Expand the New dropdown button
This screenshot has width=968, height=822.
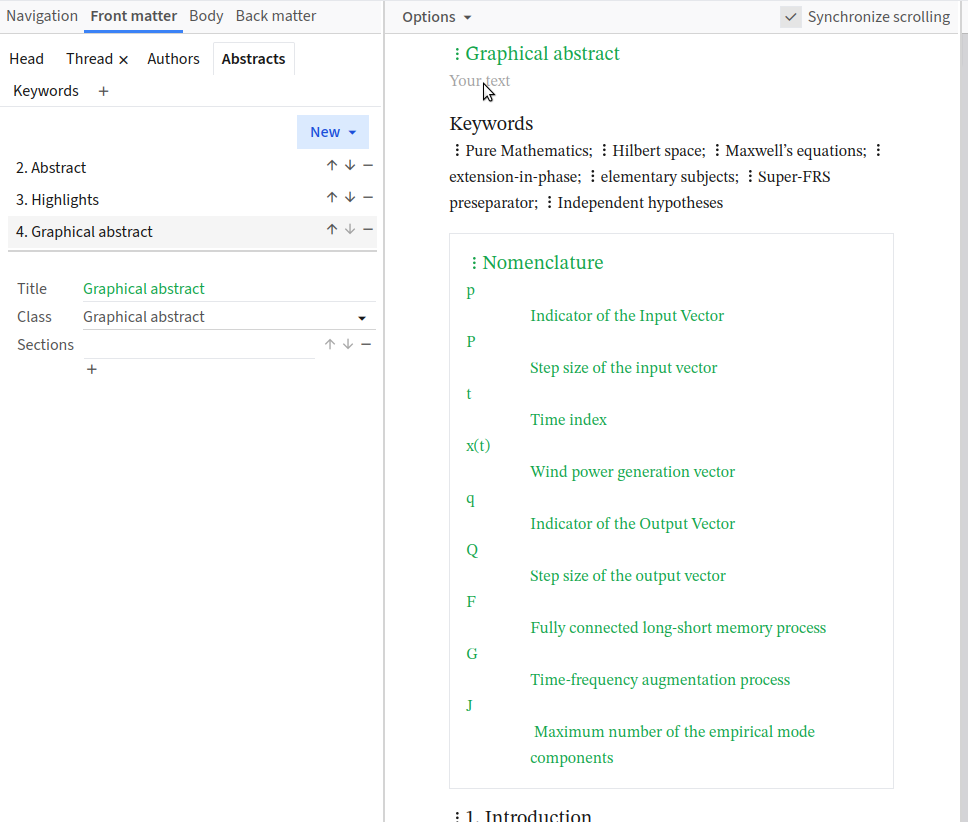coord(333,132)
